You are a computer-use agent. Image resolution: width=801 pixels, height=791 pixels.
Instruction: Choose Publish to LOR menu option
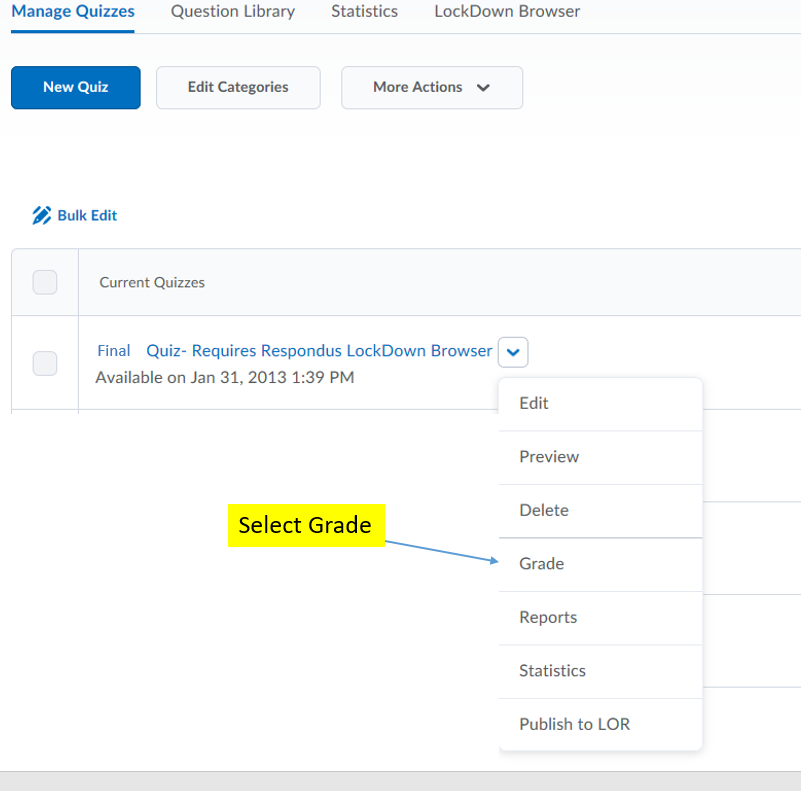point(574,724)
